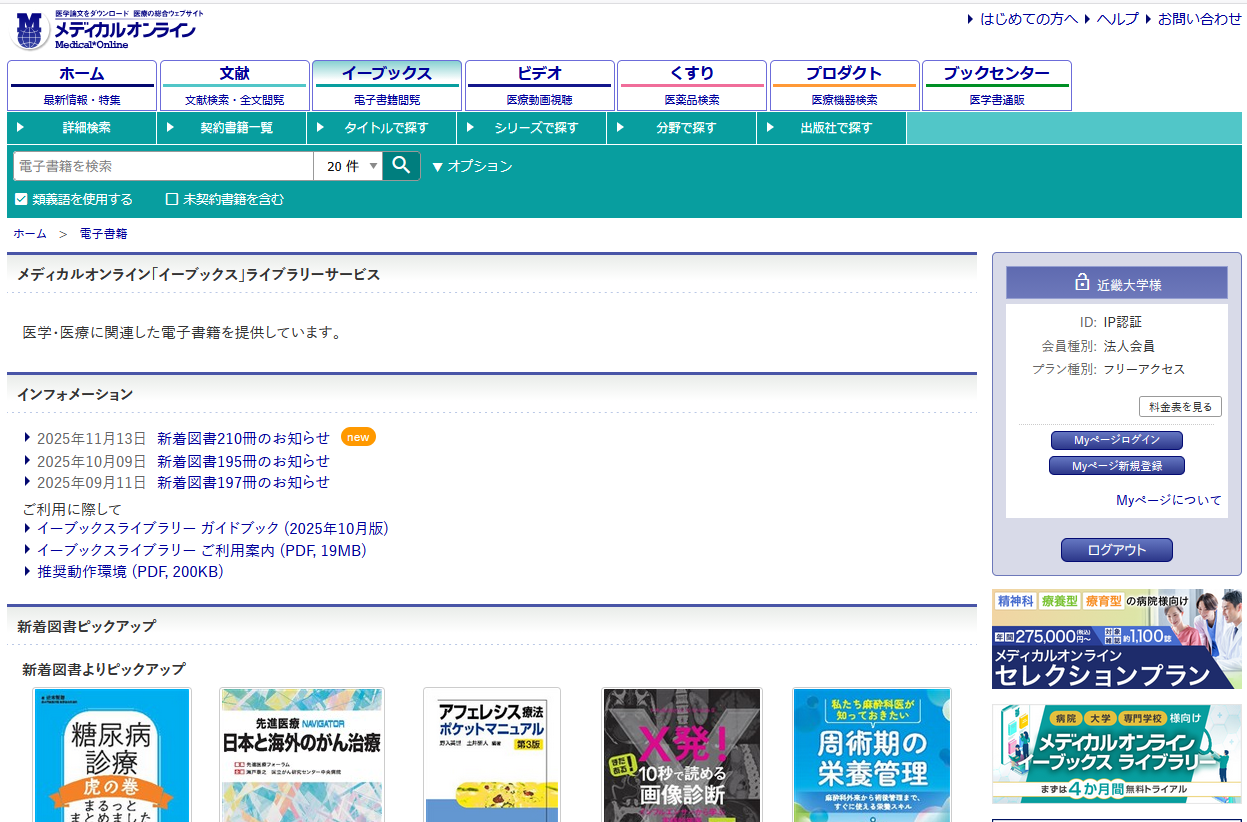Open the アフェレシス療法ポケットマニュアル book cover

(x=491, y=755)
